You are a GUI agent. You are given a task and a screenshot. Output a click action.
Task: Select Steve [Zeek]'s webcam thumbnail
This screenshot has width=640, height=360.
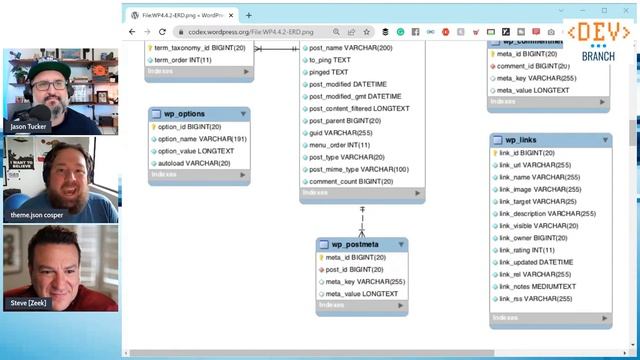point(61,268)
